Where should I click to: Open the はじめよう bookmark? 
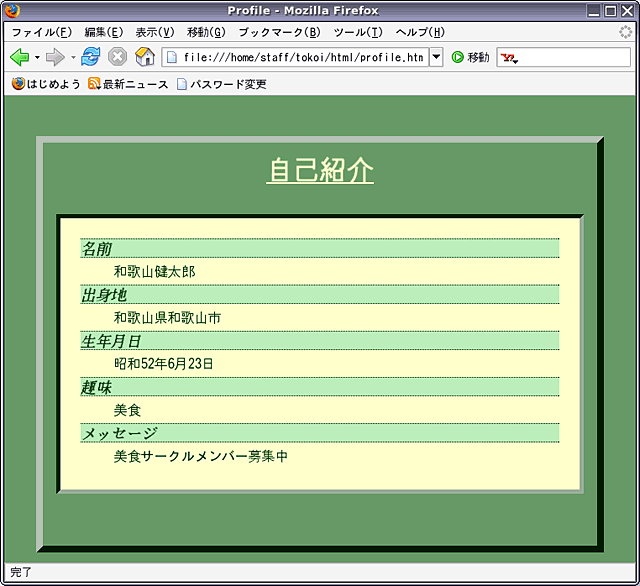pyautogui.click(x=47, y=84)
